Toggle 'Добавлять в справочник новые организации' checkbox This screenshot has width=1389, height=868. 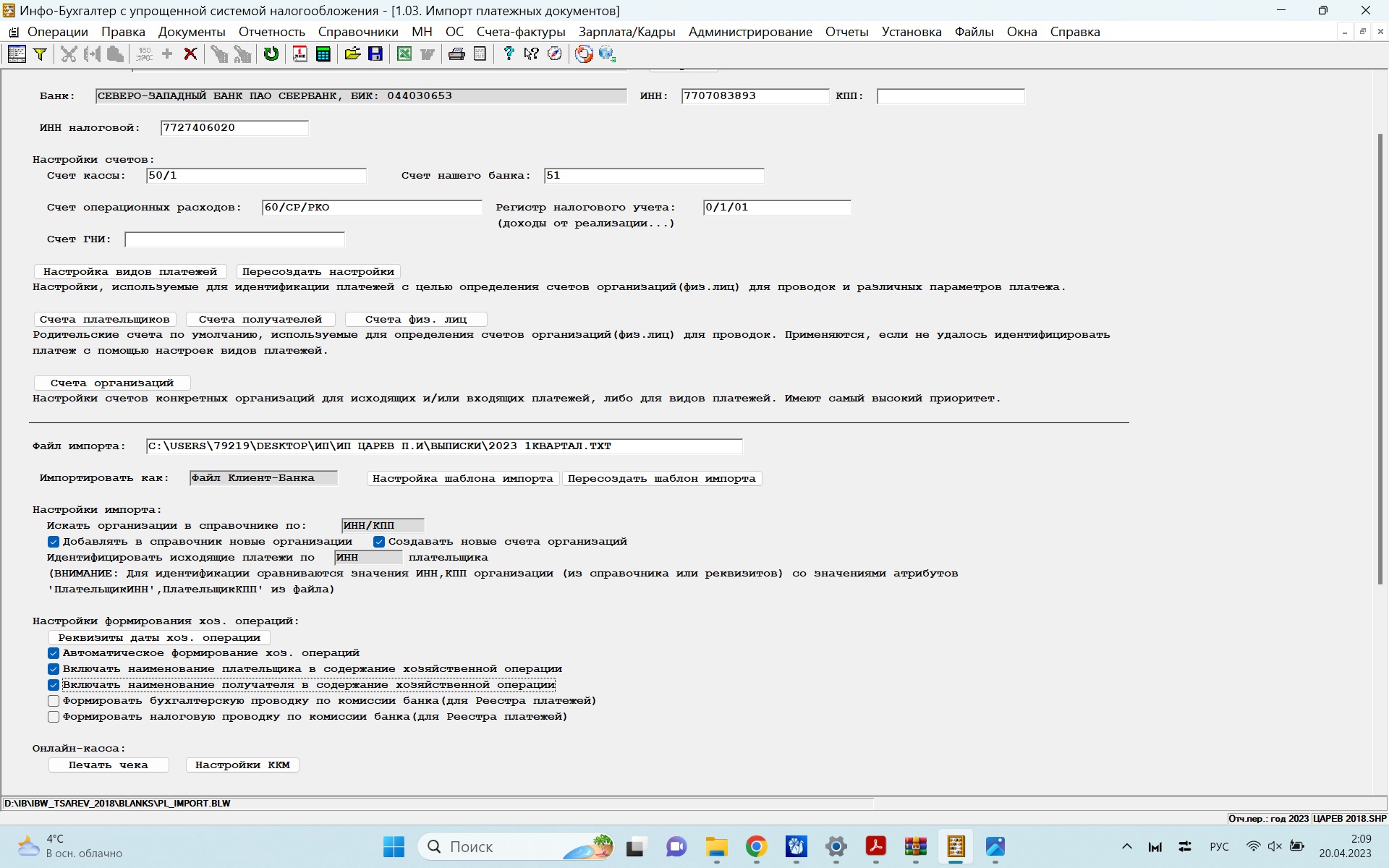[54, 542]
